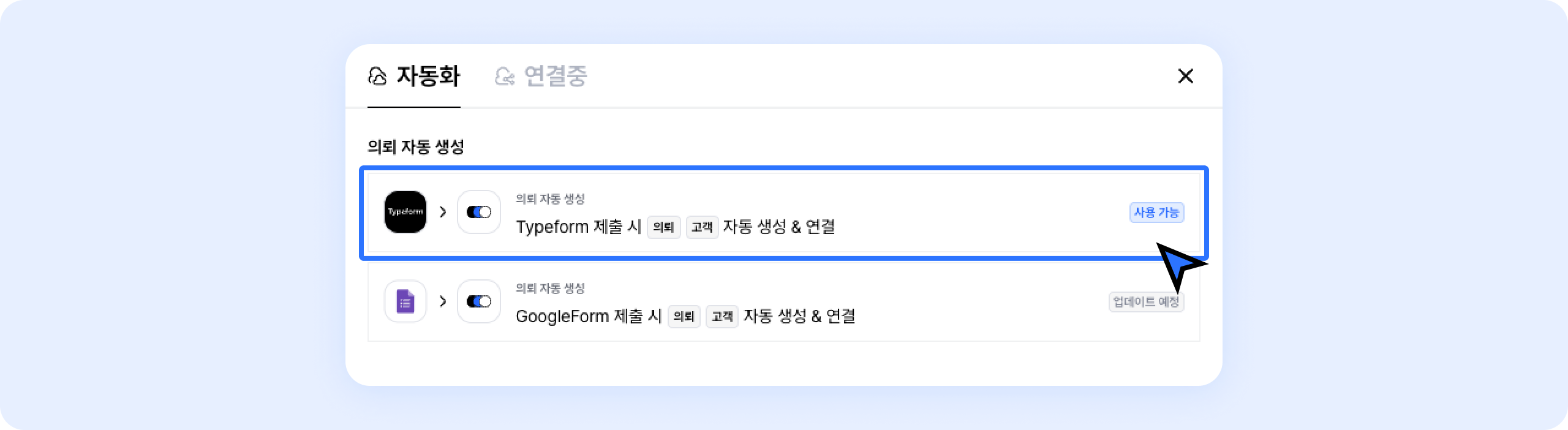This screenshot has width=1568, height=430.
Task: Toggle the switch in the GoogleForm row
Action: pos(478,301)
